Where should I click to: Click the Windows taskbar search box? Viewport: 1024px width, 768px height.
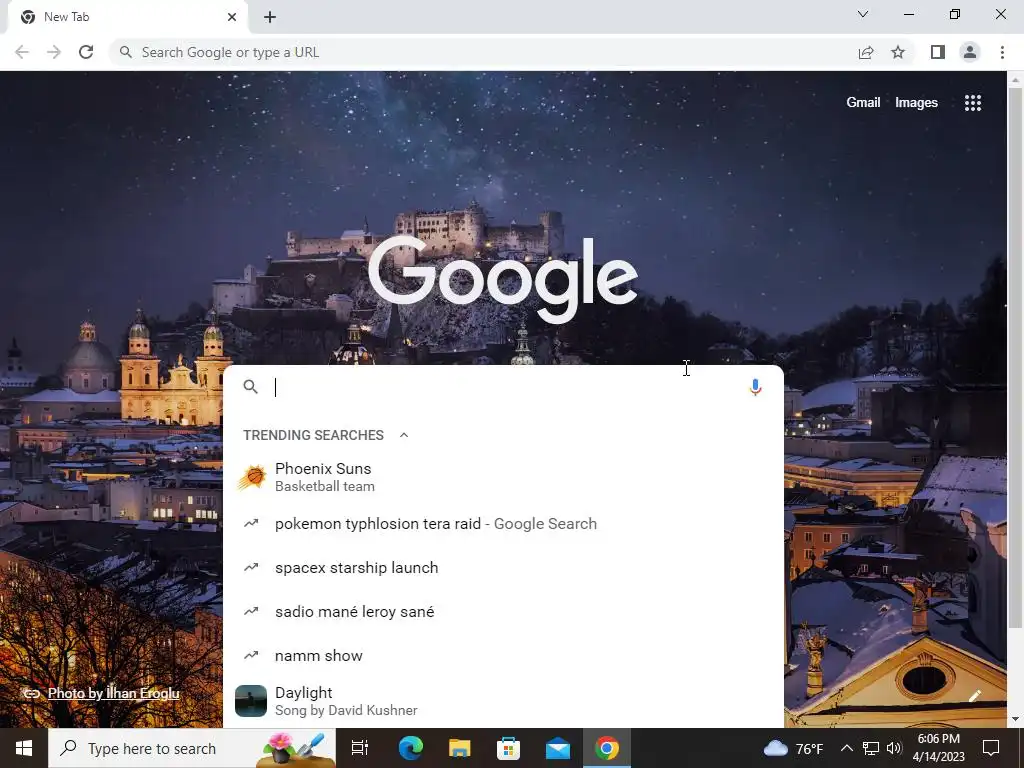(x=192, y=748)
